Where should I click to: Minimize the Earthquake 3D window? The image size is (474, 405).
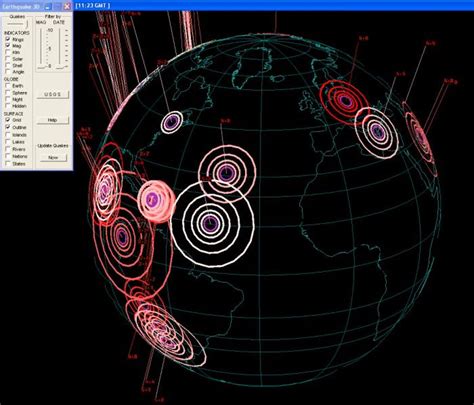tap(48, 6)
